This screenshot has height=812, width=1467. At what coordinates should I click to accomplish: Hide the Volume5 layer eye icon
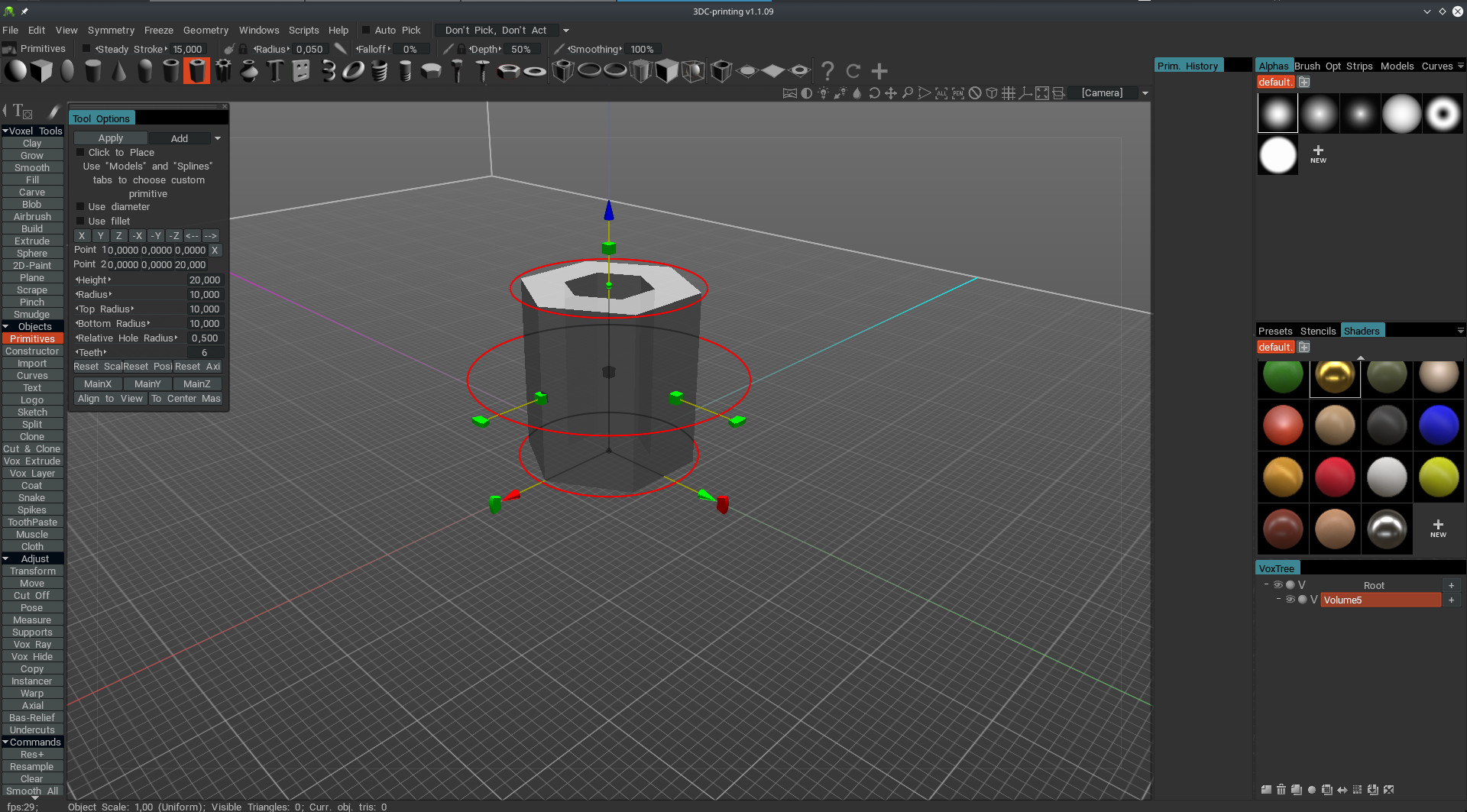(x=1290, y=600)
